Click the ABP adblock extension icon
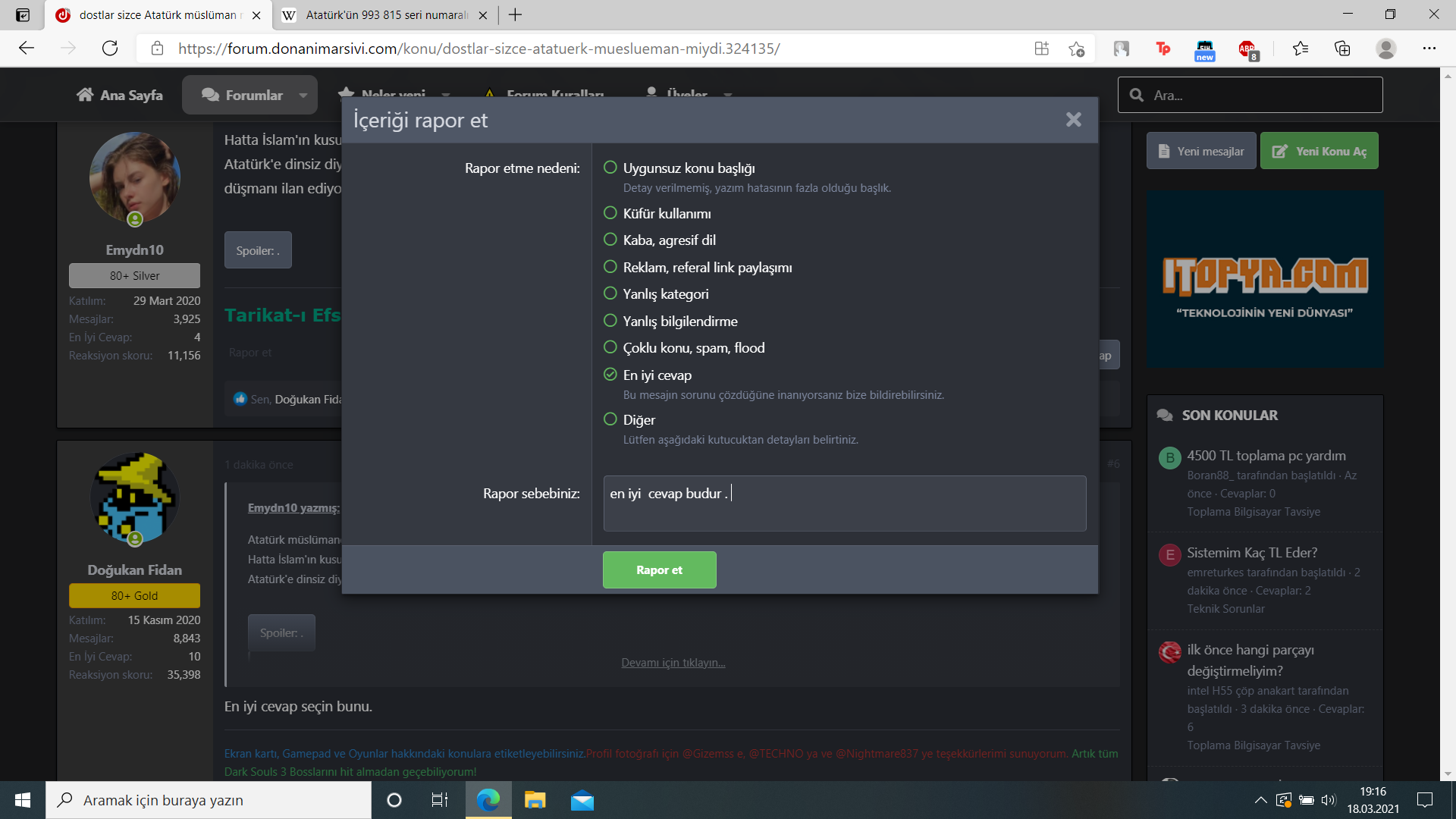 [1247, 49]
